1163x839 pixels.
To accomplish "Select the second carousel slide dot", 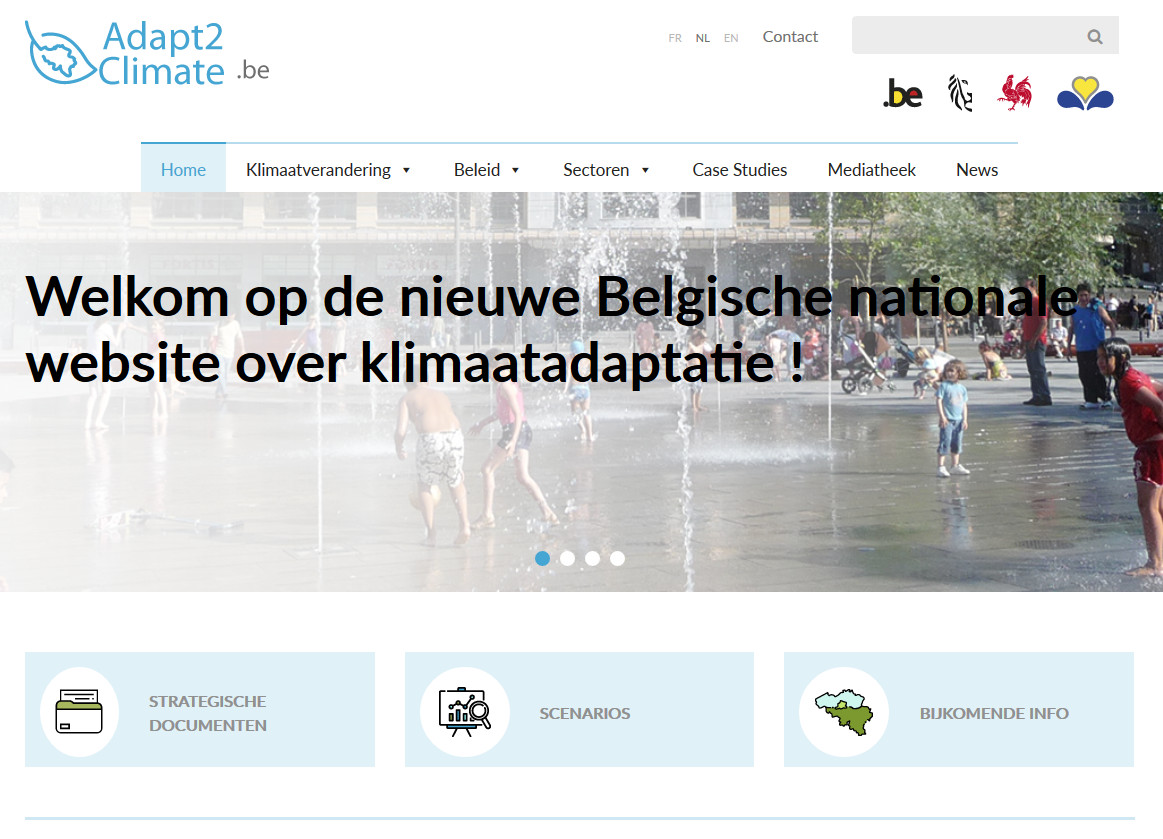I will (568, 558).
